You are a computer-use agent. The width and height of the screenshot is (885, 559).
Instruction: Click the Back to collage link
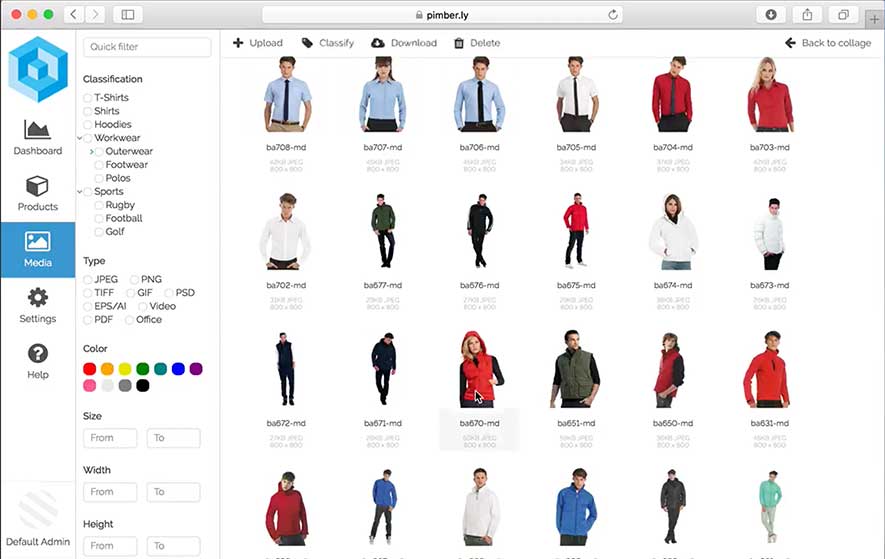(x=828, y=43)
